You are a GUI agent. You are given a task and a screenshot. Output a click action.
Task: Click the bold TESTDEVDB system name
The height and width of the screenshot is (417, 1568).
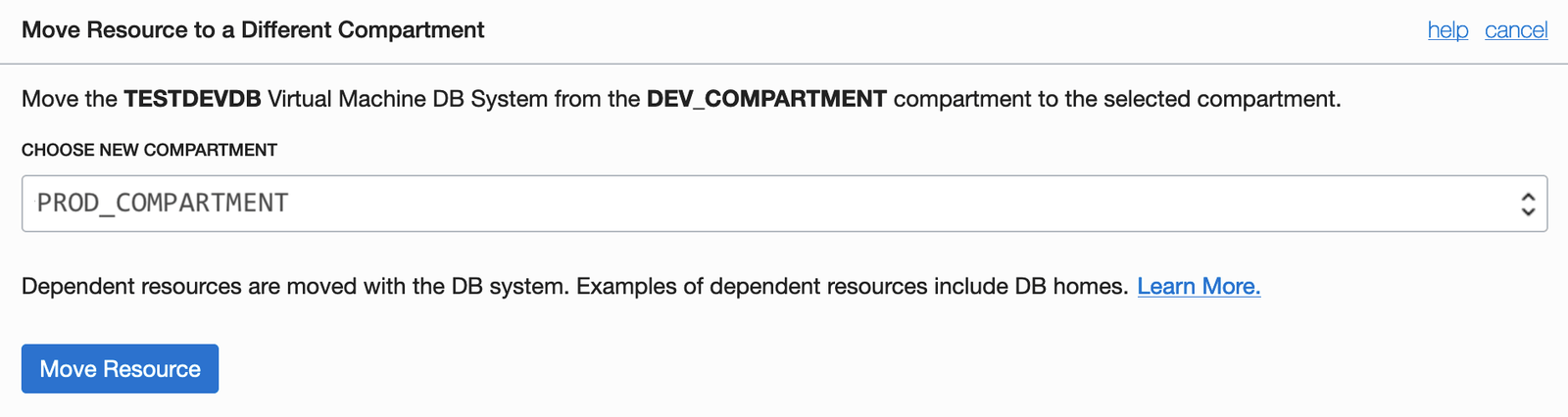192,99
